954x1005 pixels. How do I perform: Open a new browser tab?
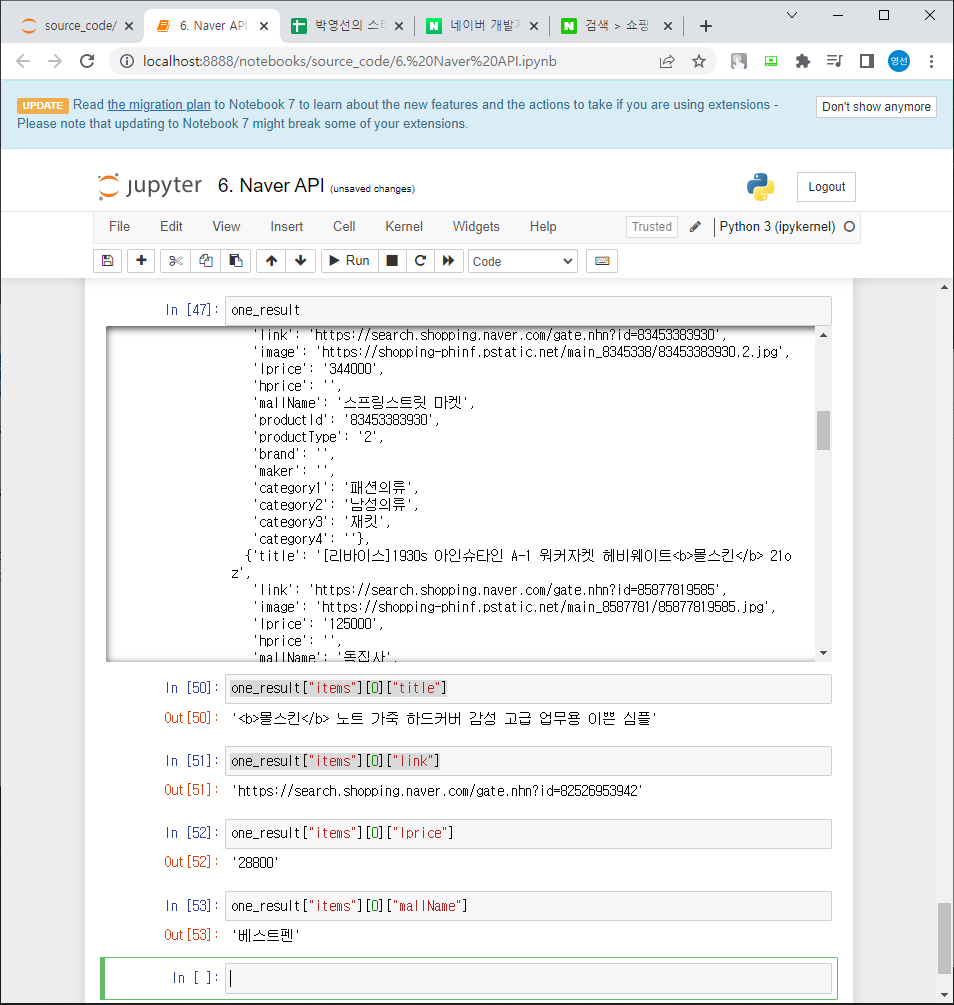tap(706, 26)
